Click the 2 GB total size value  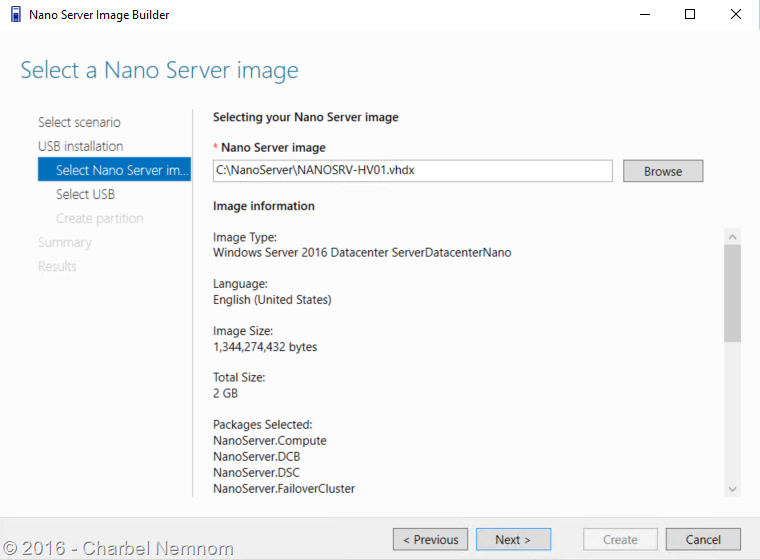pos(225,393)
